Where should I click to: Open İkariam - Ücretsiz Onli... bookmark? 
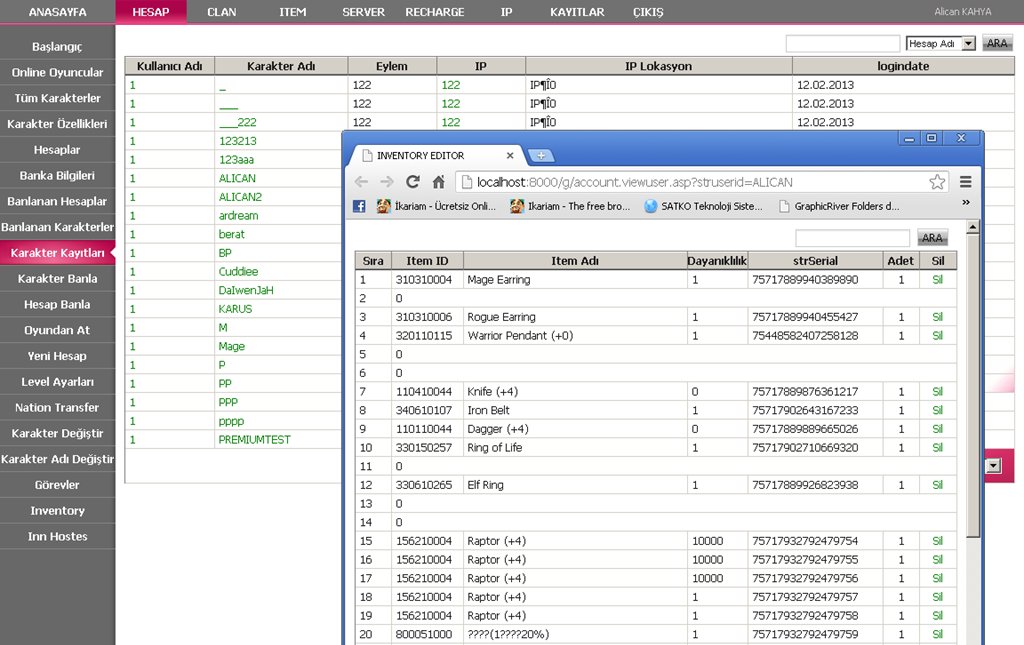tap(436, 206)
